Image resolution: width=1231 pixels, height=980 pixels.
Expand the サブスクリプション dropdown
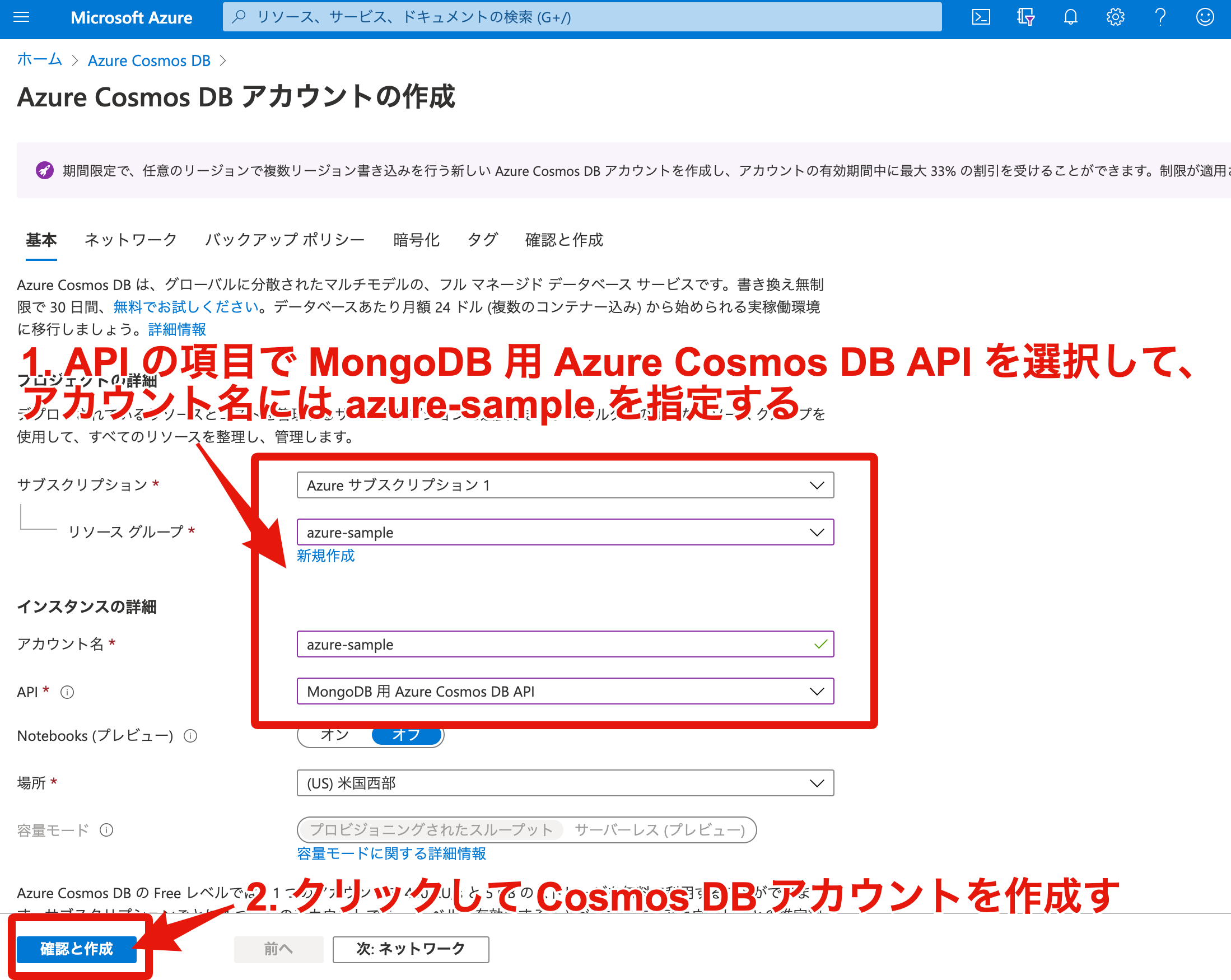565,485
